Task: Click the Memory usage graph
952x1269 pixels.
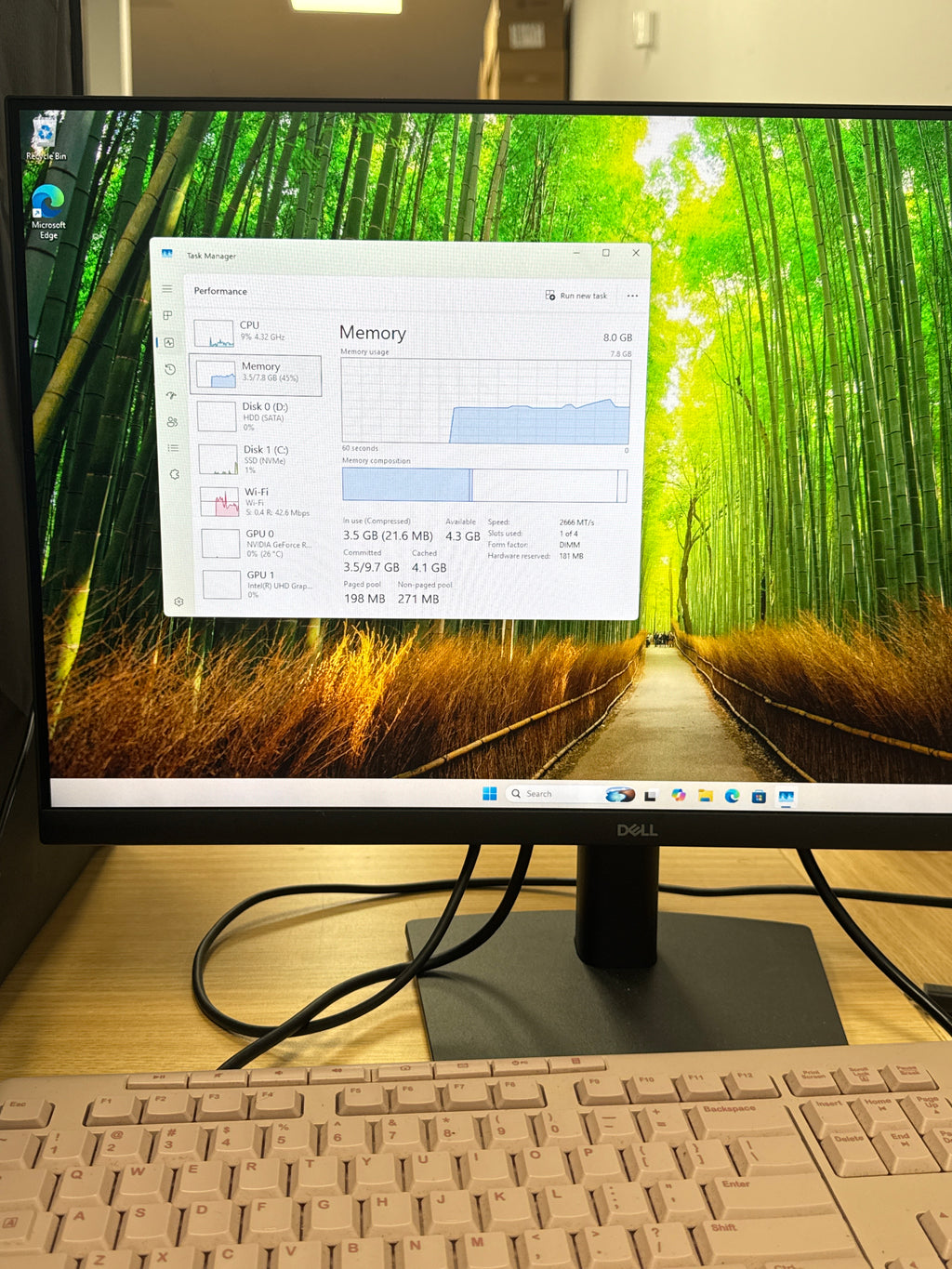Action: [485, 402]
